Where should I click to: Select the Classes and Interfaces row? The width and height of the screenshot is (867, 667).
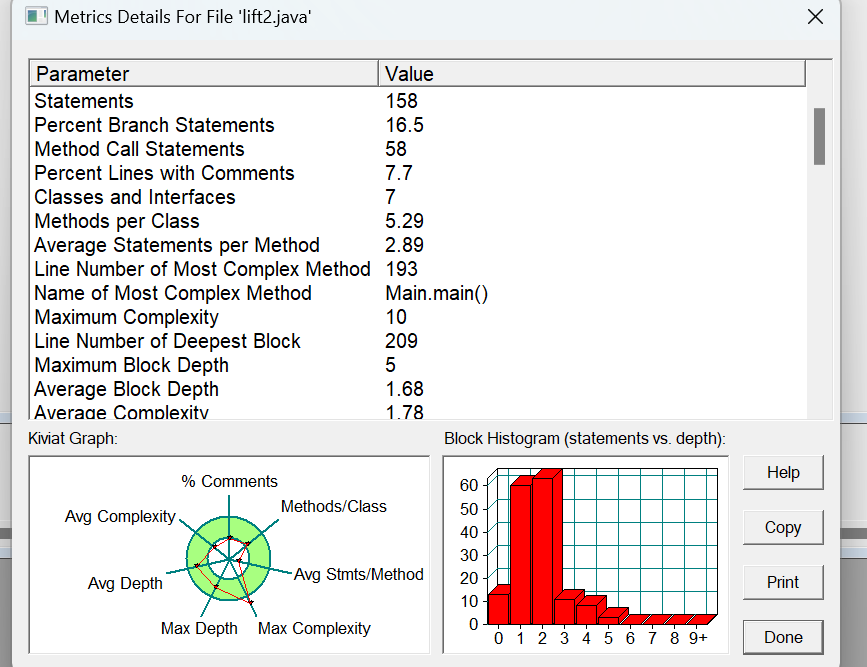(418, 197)
